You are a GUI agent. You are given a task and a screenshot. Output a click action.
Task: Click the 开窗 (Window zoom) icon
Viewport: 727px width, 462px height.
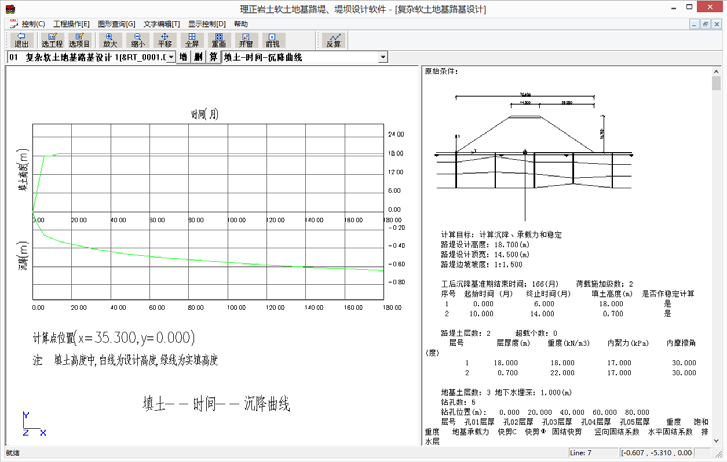246,41
